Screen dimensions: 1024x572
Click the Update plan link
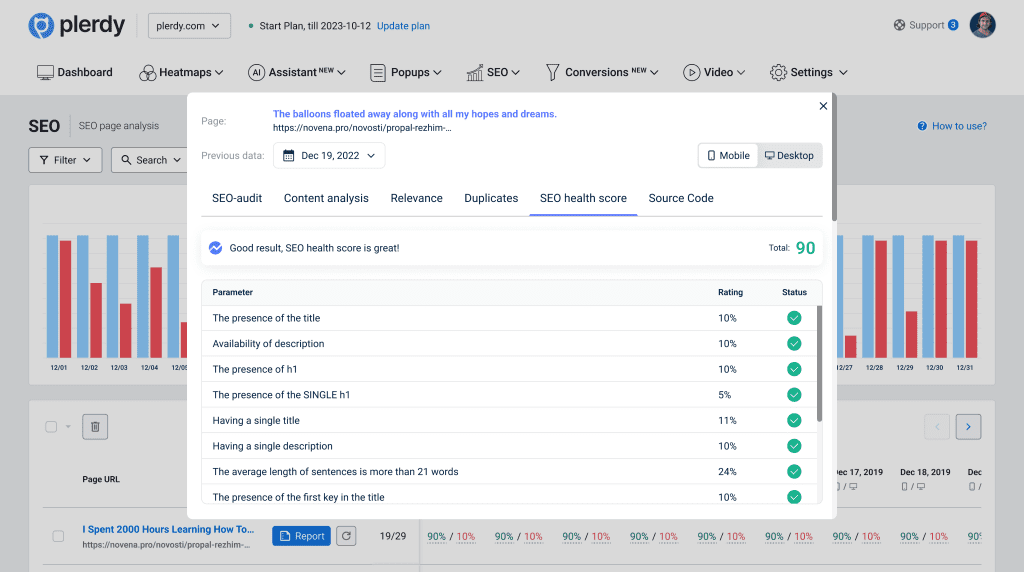click(x=404, y=26)
